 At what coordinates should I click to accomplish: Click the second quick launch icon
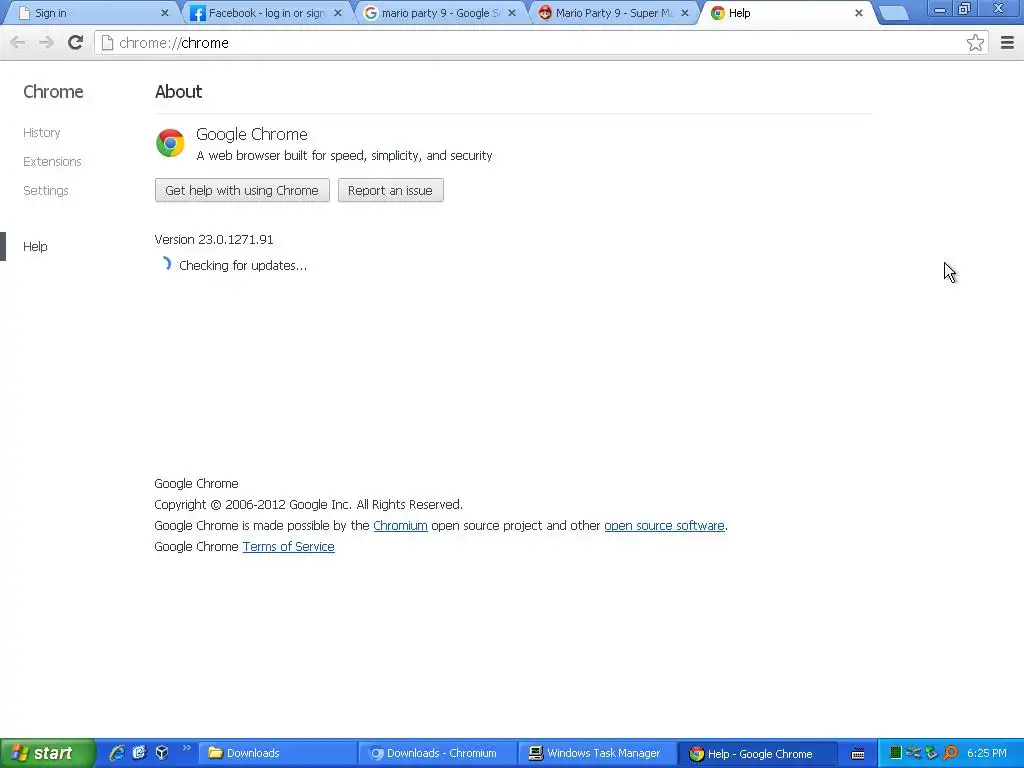coord(139,753)
